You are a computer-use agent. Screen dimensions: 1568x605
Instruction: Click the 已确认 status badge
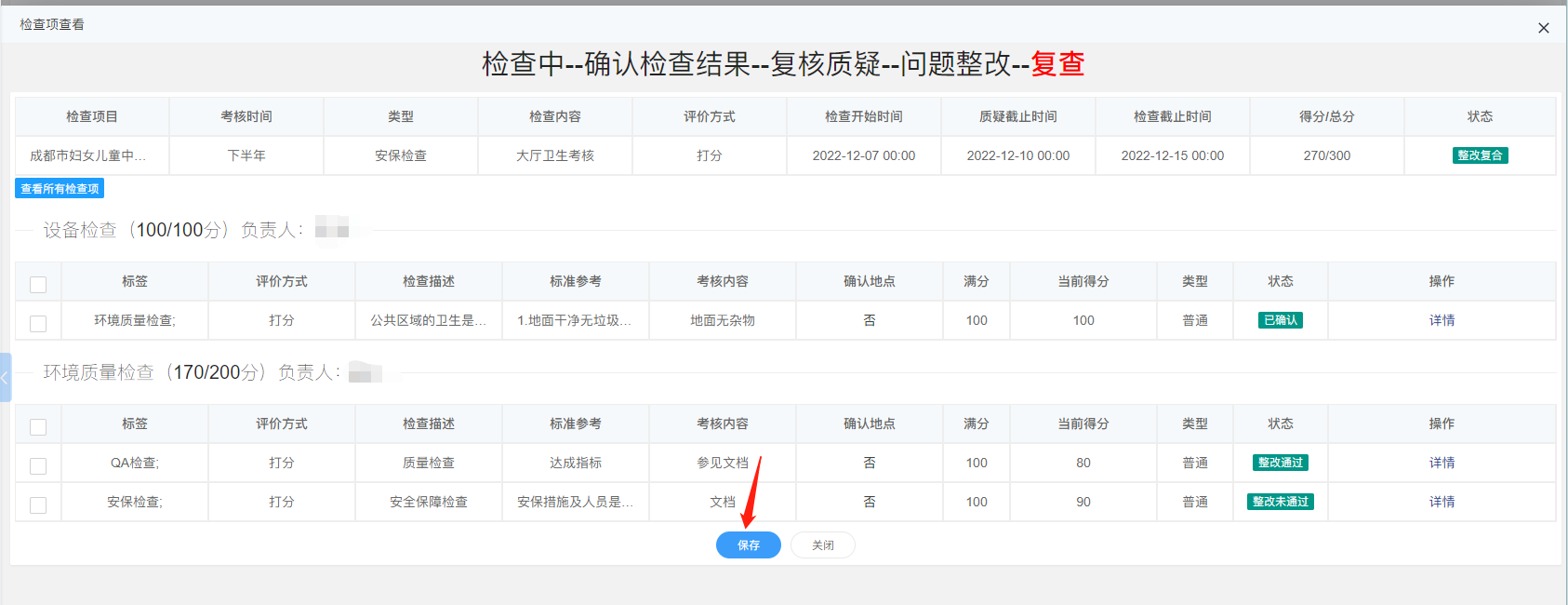[1281, 320]
